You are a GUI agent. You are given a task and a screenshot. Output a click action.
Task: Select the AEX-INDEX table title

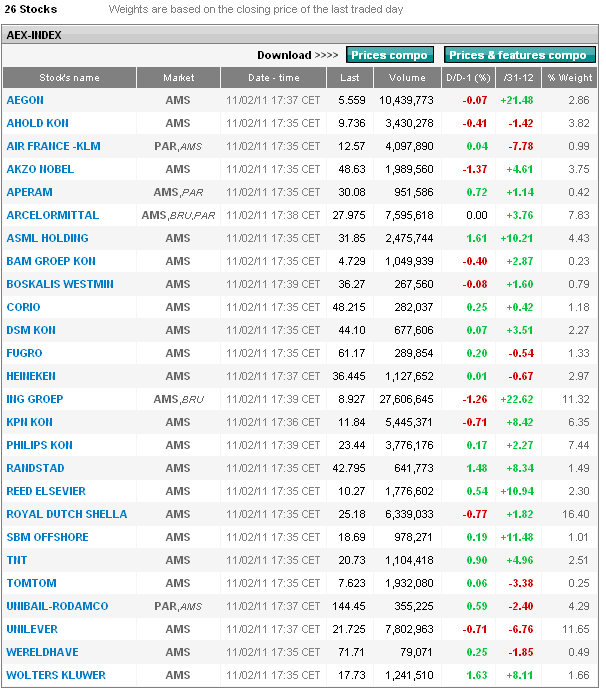[x=34, y=35]
